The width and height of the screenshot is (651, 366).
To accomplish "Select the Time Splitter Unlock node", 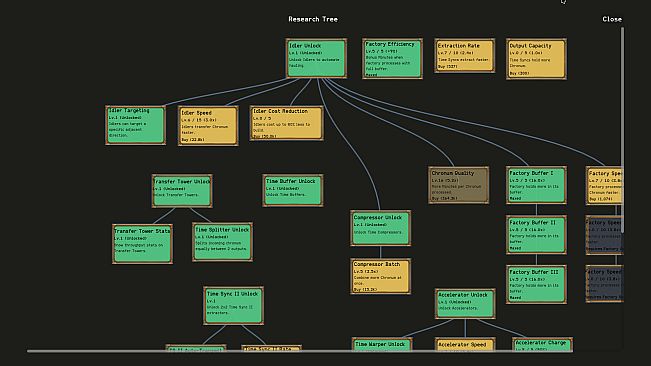I will coord(222,242).
